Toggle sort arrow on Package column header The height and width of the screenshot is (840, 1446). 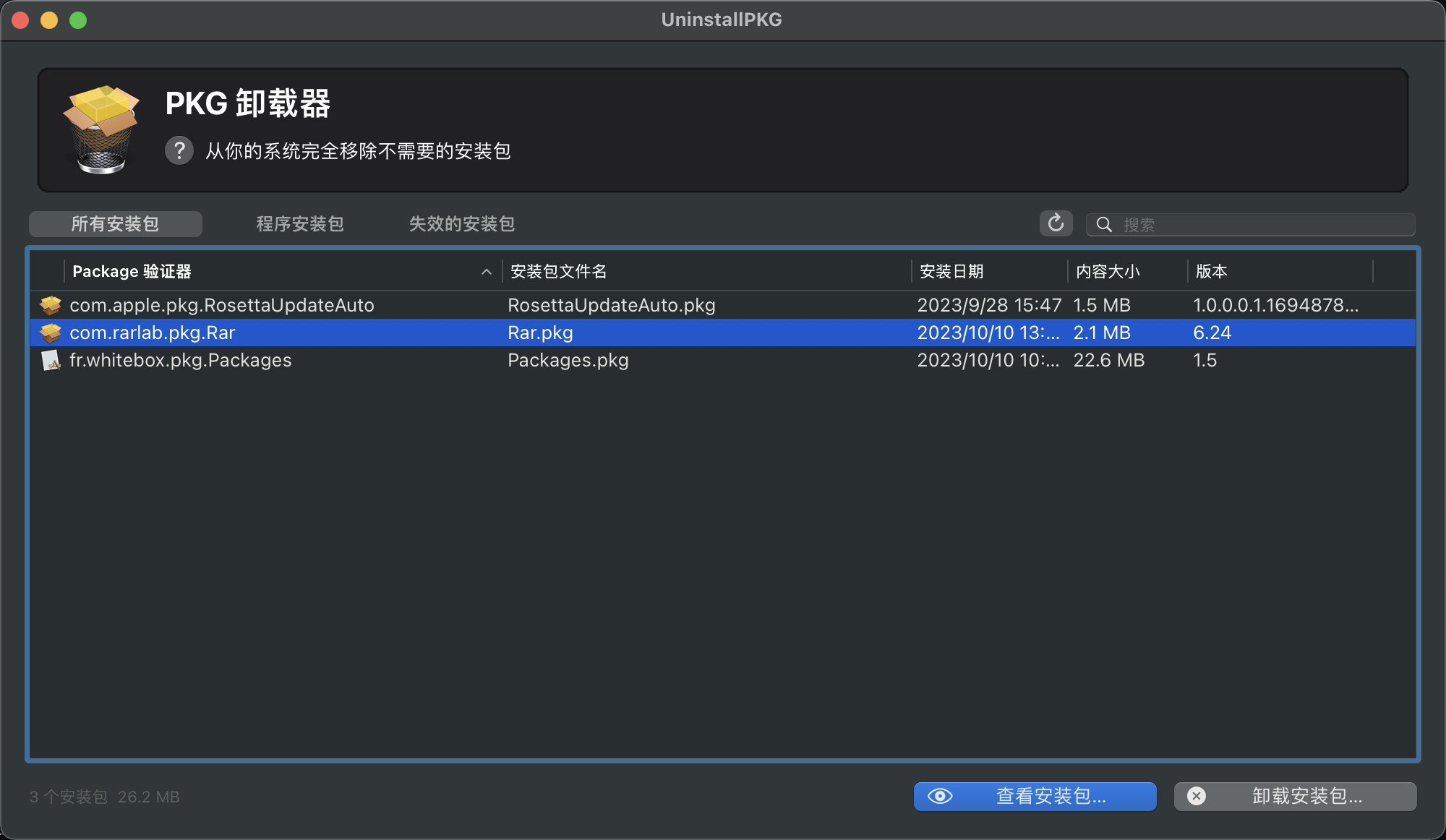click(487, 272)
